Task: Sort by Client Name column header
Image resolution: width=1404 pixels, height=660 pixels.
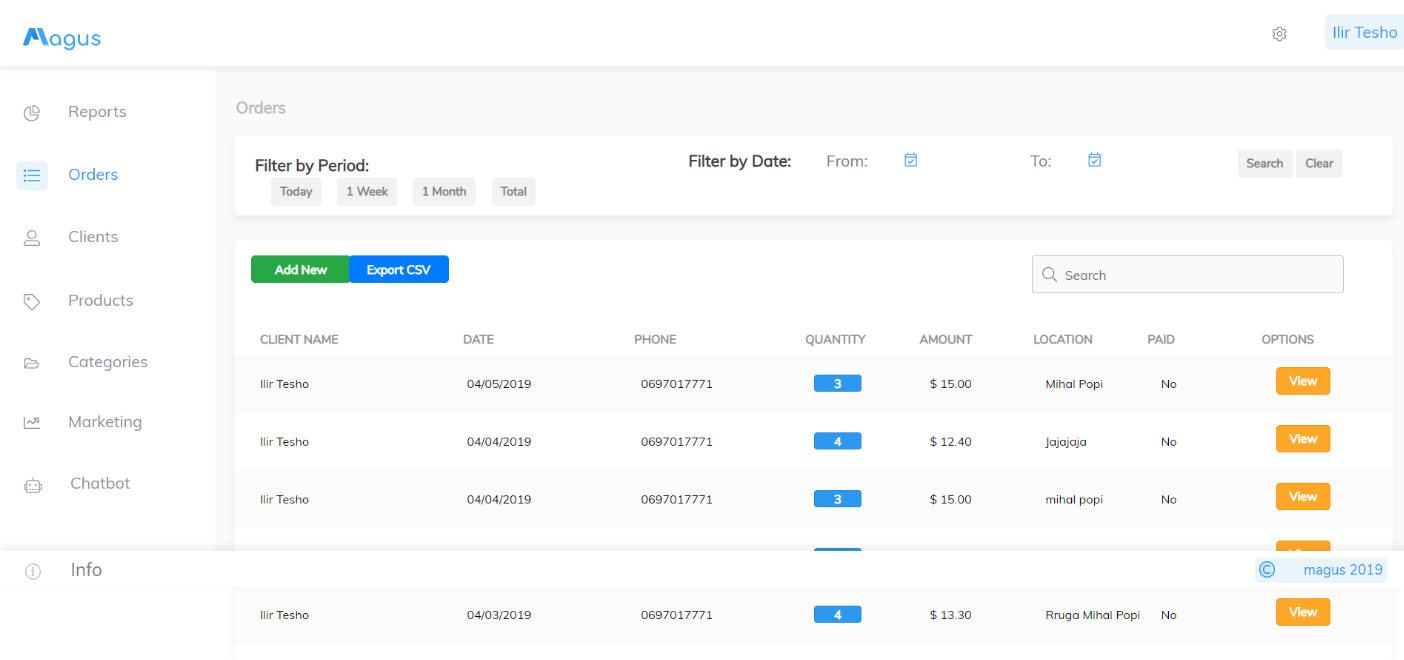Action: (x=299, y=340)
